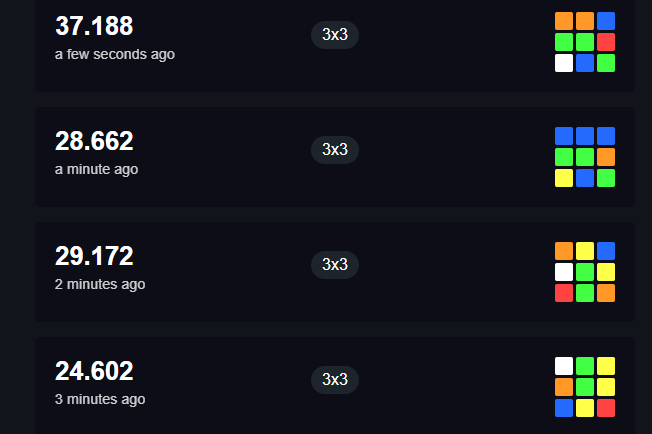Click the "a few seconds ago" timestamp
Screen dimensions: 652x434
[115, 54]
